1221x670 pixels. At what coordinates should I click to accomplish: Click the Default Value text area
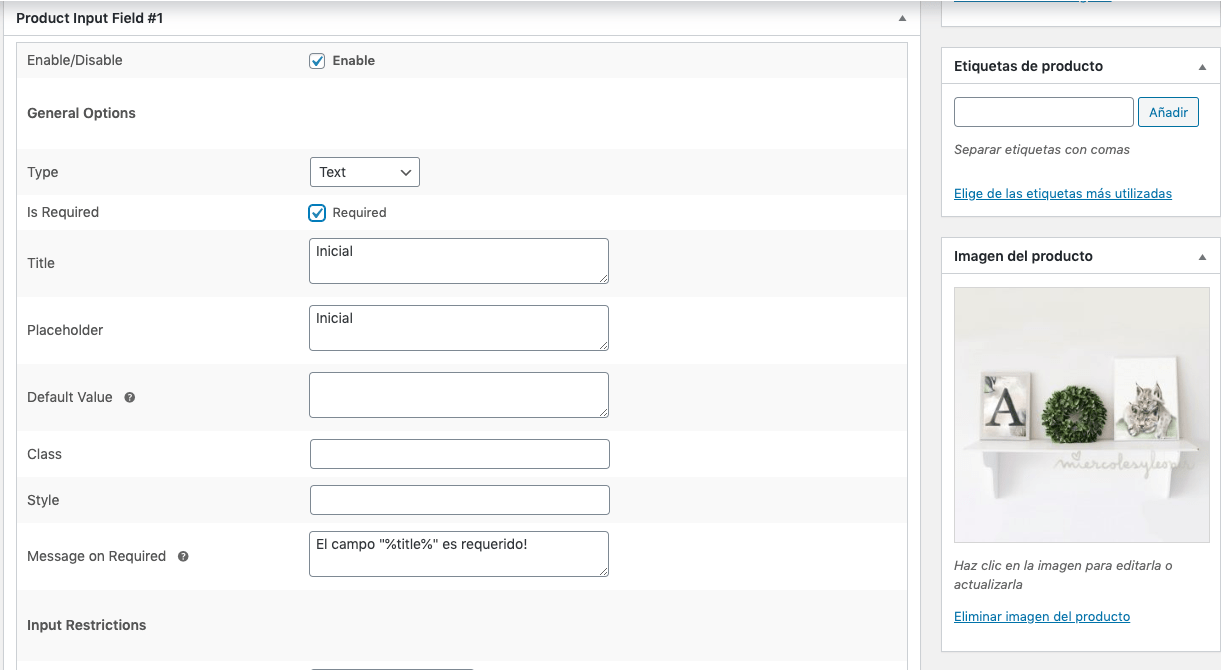(459, 395)
